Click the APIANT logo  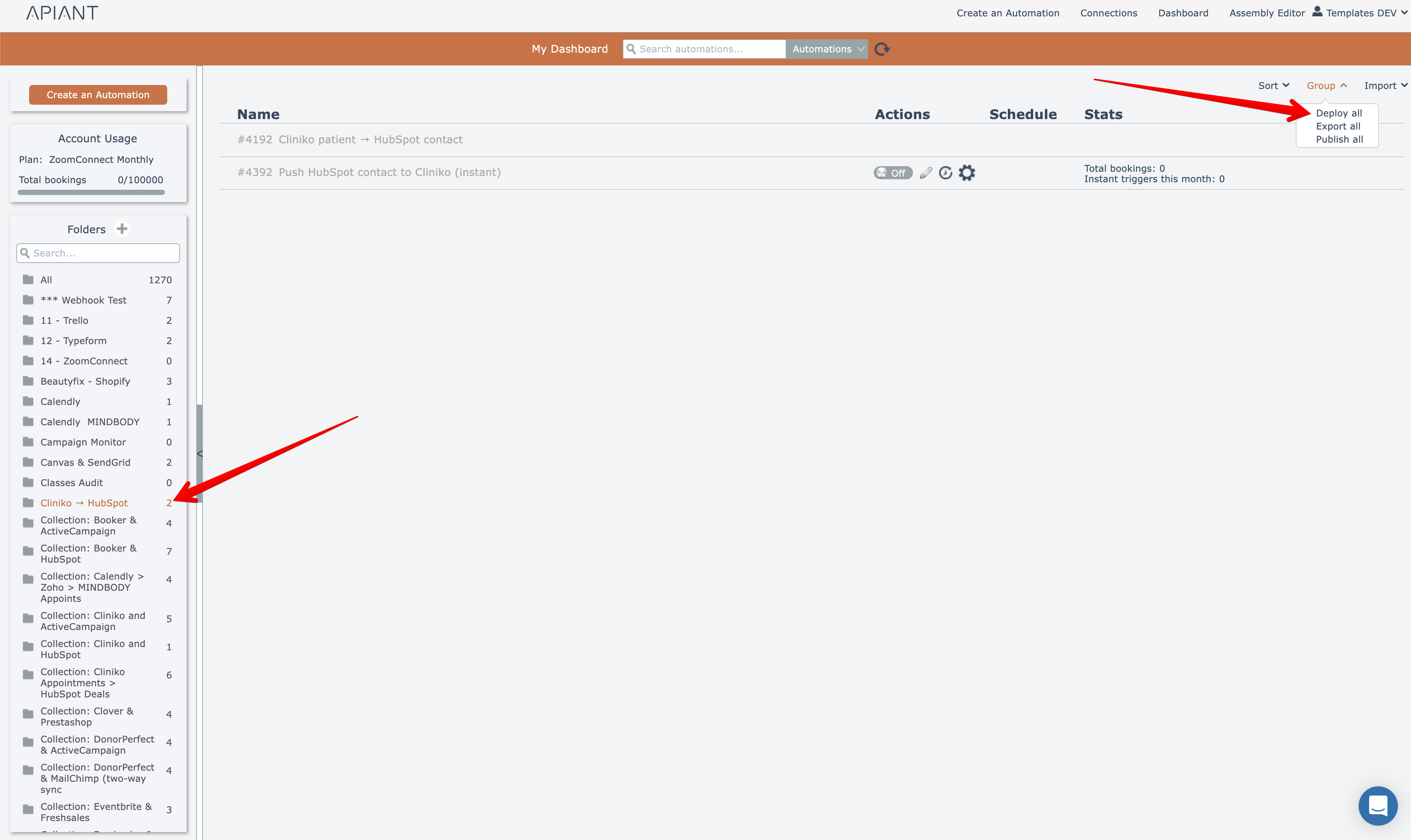62,12
